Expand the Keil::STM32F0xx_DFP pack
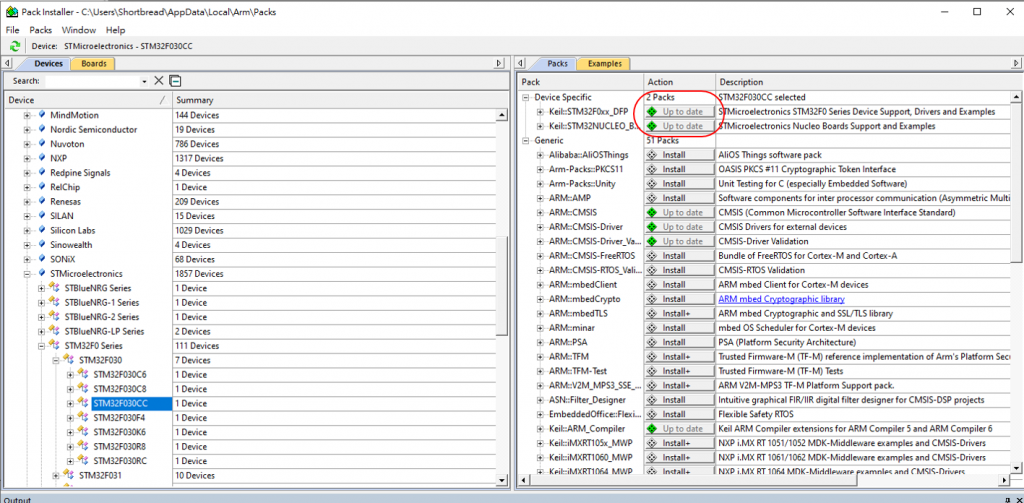 click(541, 112)
